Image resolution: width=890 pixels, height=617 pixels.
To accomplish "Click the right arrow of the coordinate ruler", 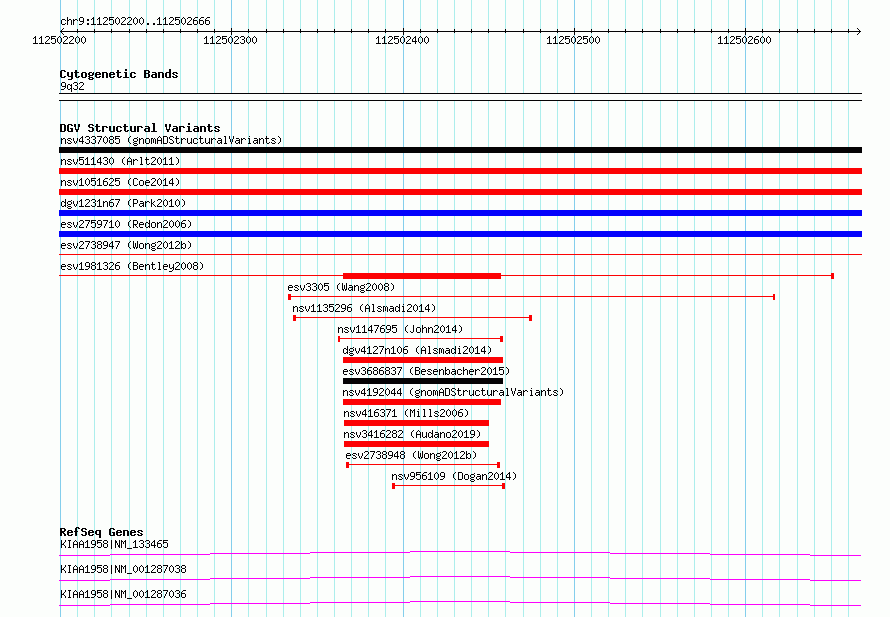I will coord(858,31).
